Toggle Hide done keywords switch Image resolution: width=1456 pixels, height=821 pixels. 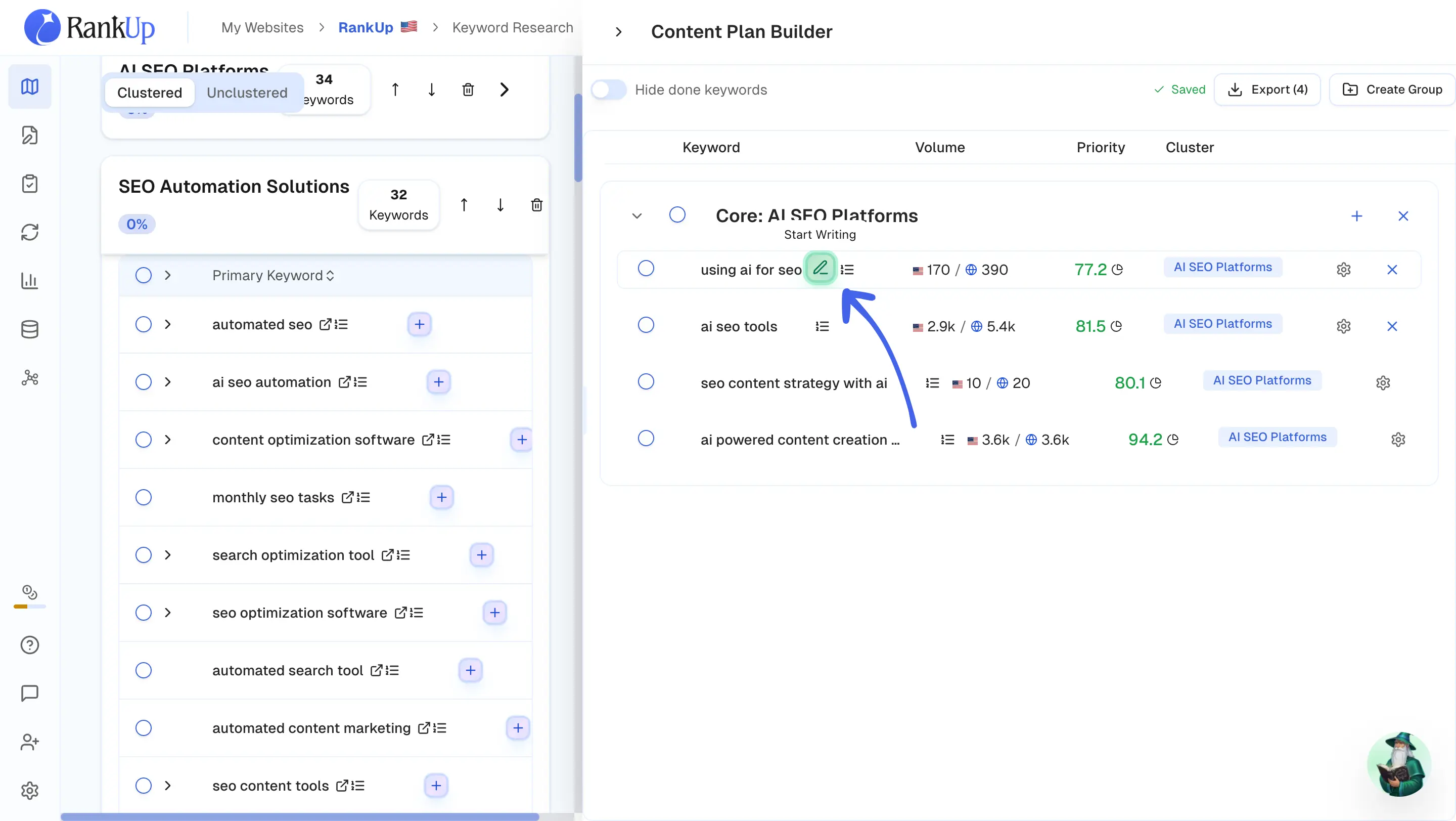click(609, 90)
